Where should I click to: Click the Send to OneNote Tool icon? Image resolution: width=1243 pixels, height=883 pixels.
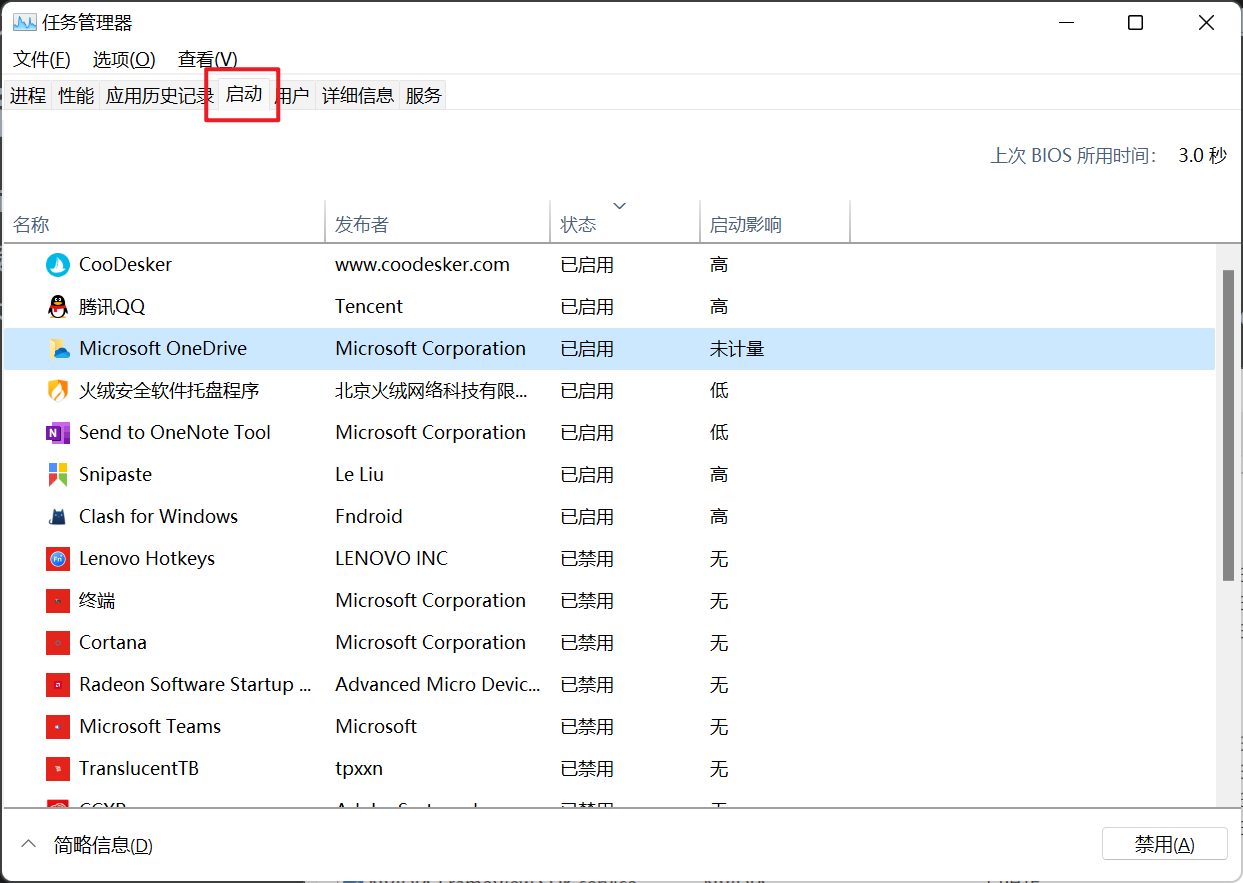(58, 433)
